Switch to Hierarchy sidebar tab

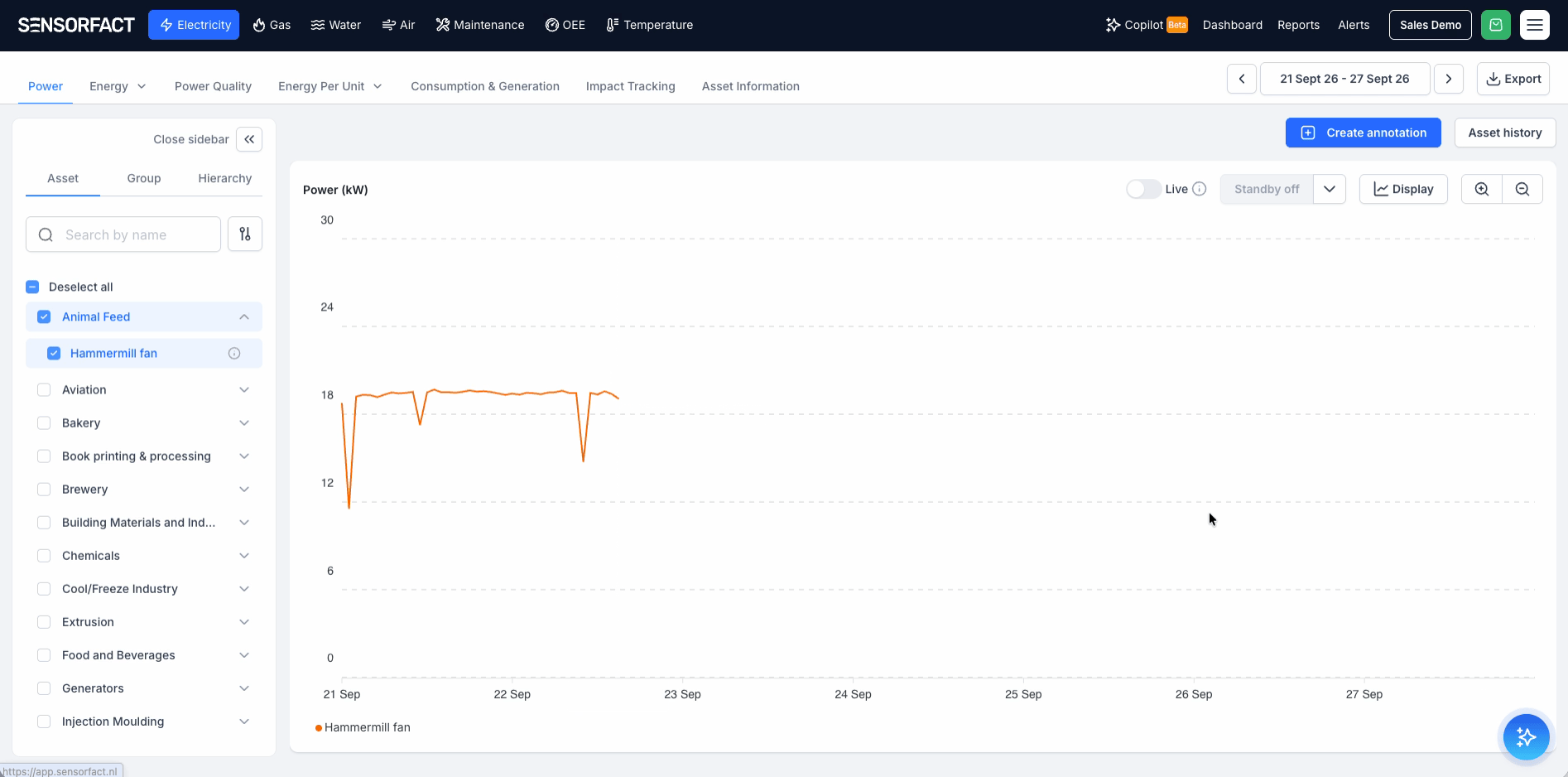[x=225, y=178]
